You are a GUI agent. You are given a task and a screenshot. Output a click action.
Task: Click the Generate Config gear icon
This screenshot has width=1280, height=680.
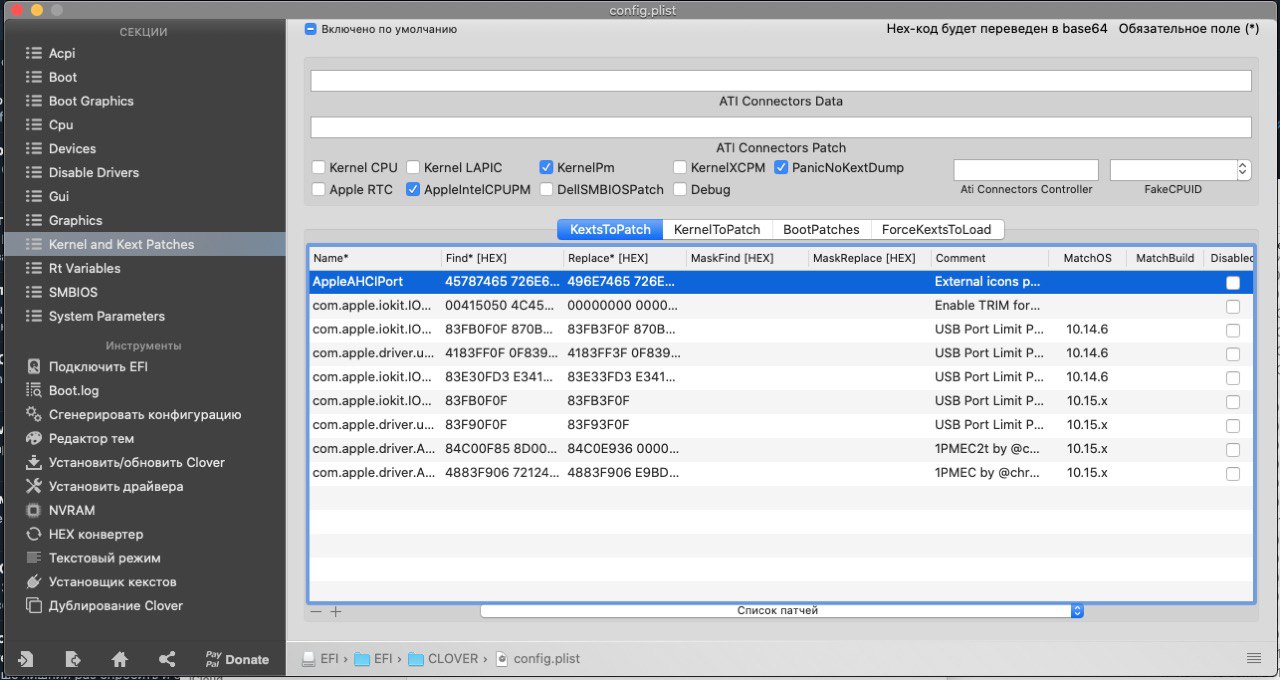pyautogui.click(x=34, y=415)
